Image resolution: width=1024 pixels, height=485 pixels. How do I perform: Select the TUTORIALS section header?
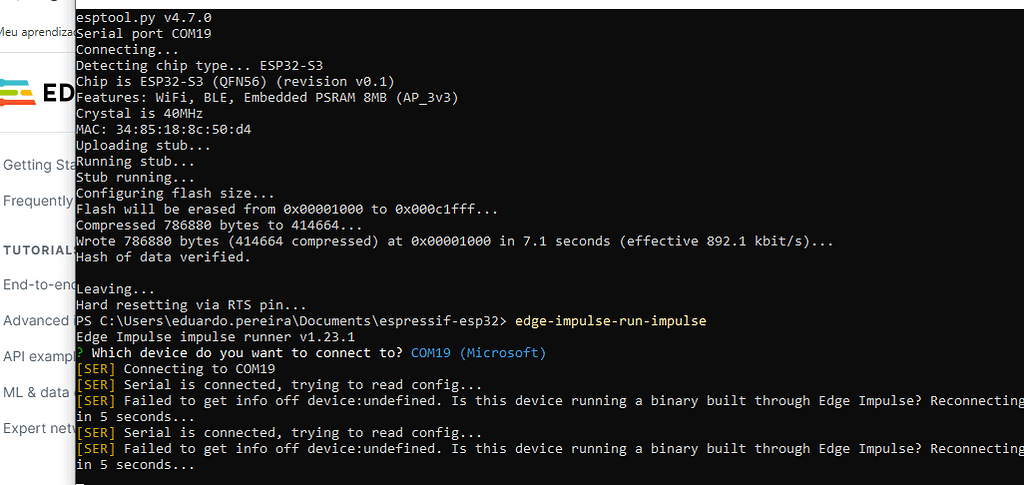[38, 250]
